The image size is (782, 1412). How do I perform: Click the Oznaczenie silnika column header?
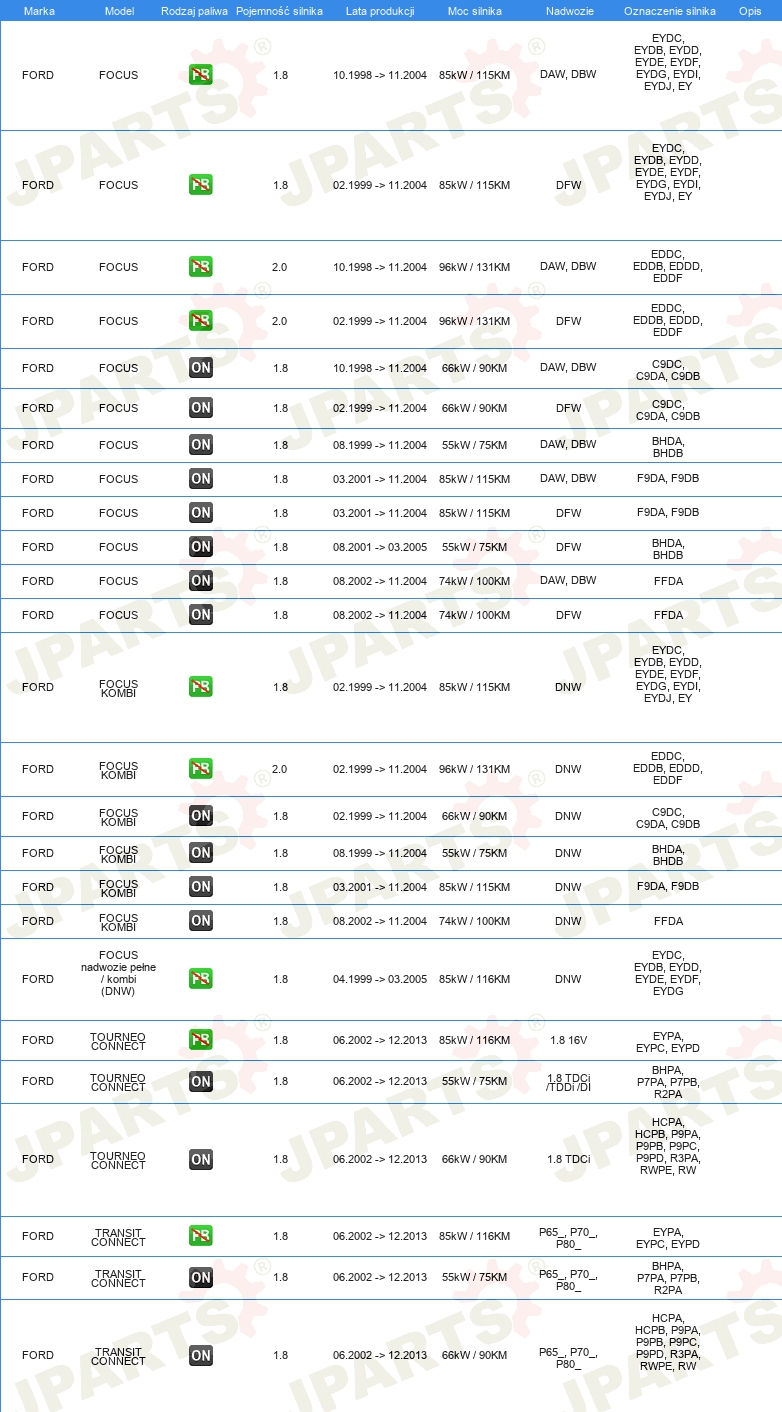point(669,11)
